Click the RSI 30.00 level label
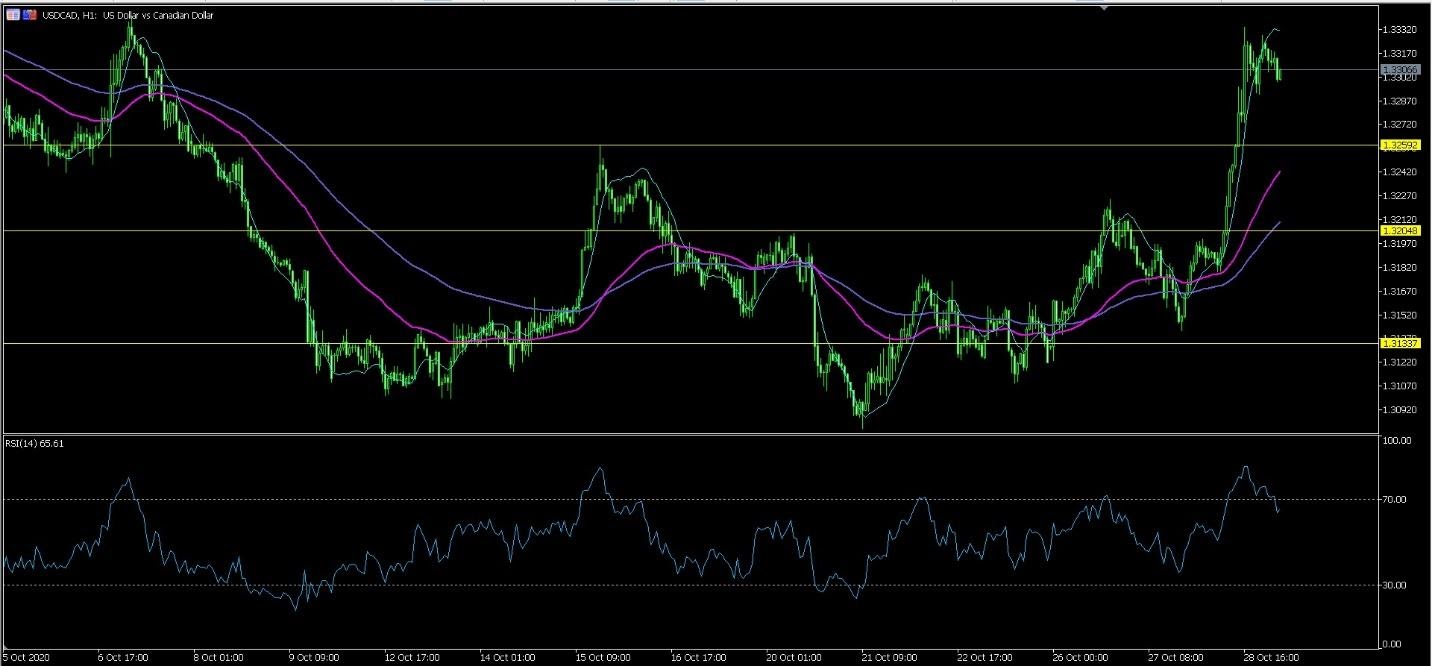This screenshot has width=1432, height=666. coord(1397,585)
